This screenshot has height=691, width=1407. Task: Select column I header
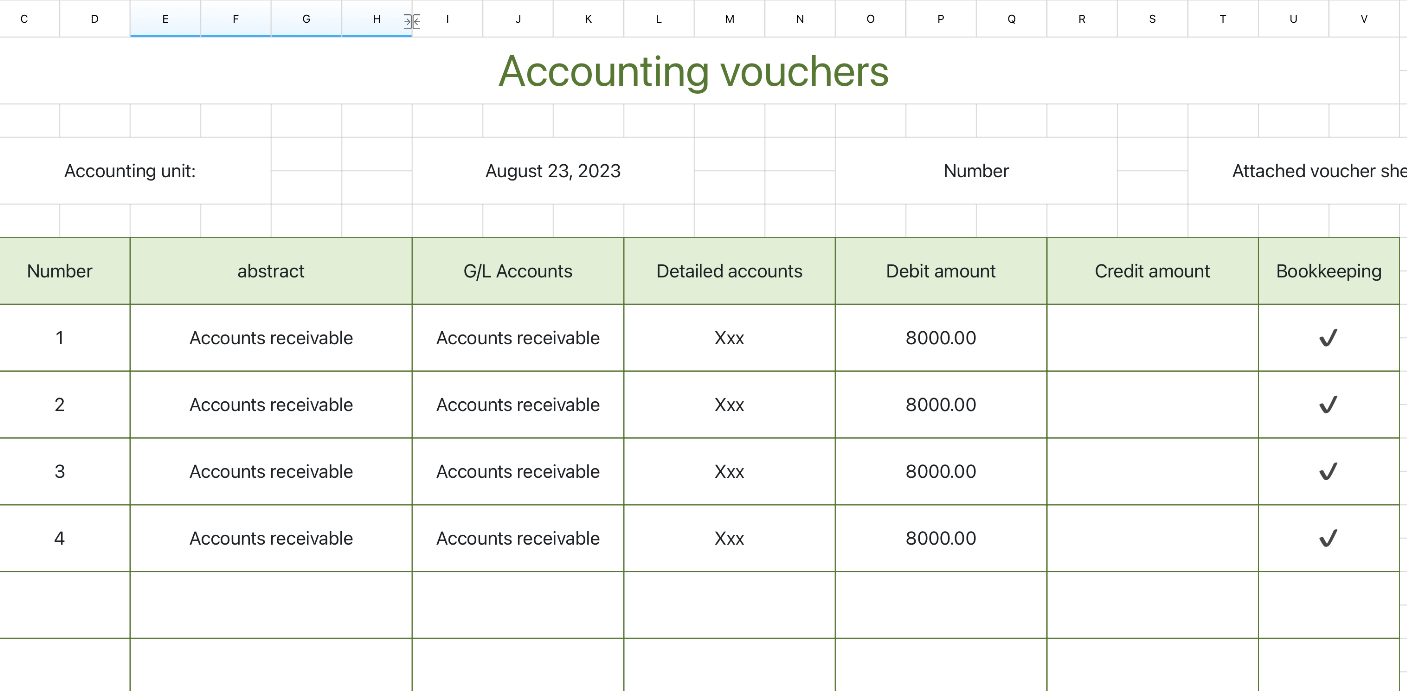point(447,19)
